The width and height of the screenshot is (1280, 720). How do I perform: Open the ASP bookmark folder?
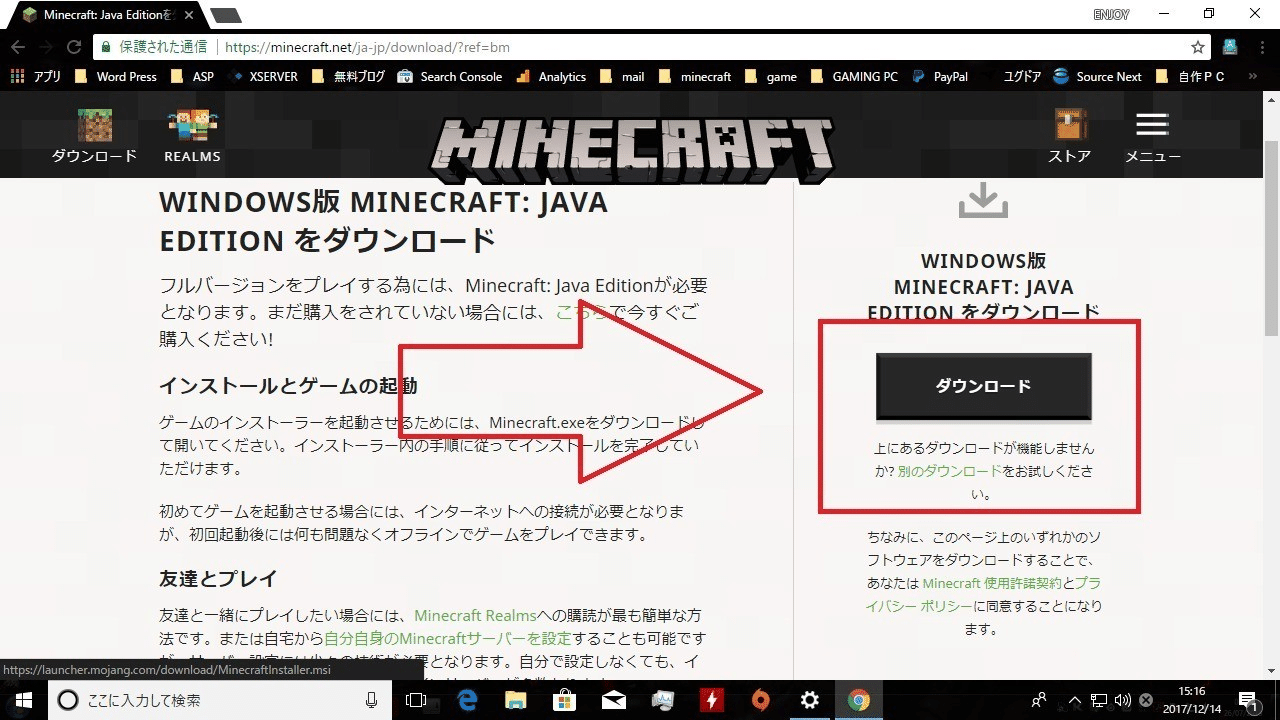pos(192,76)
